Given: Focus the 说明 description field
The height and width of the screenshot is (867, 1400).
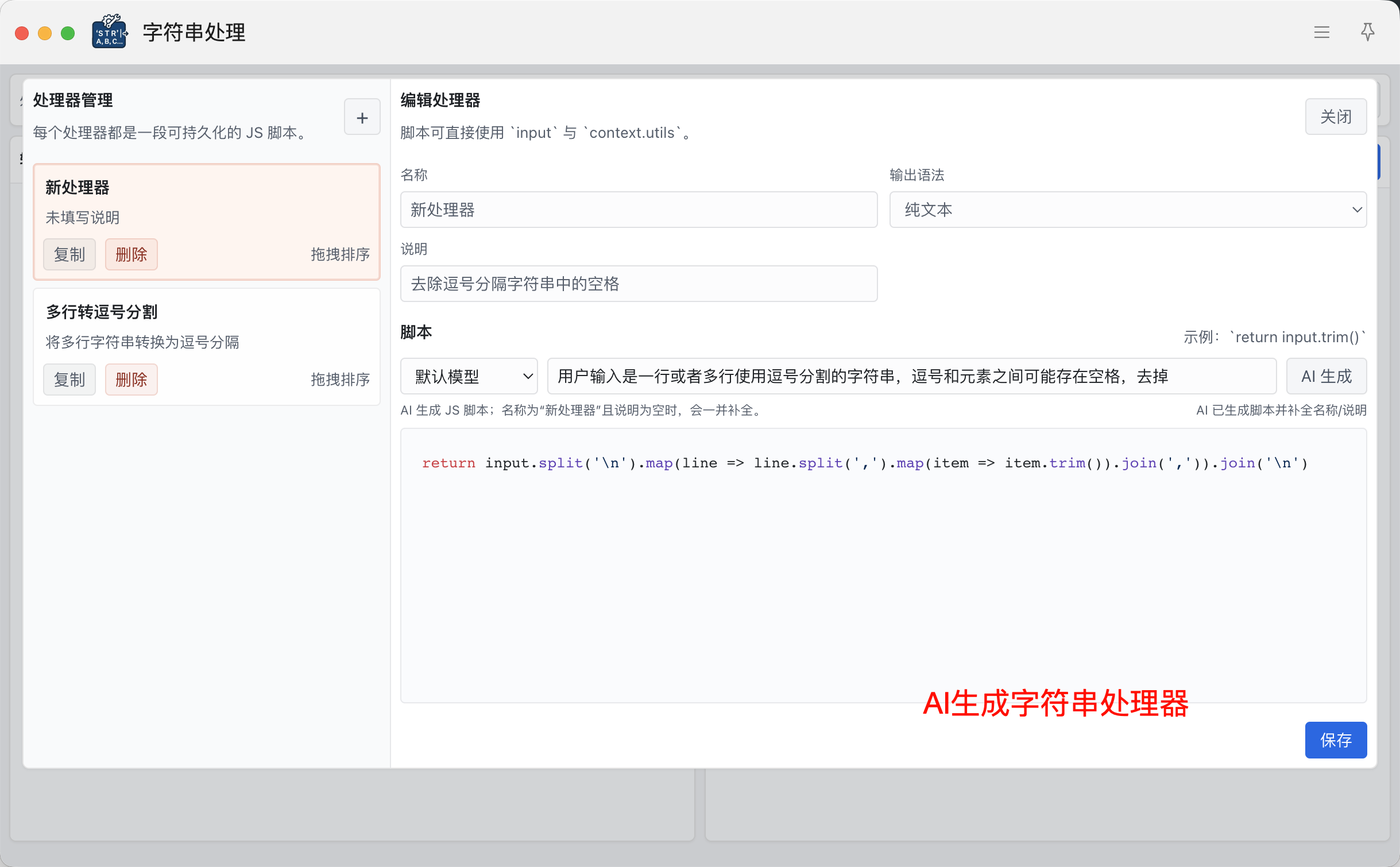Looking at the screenshot, I should [x=638, y=284].
